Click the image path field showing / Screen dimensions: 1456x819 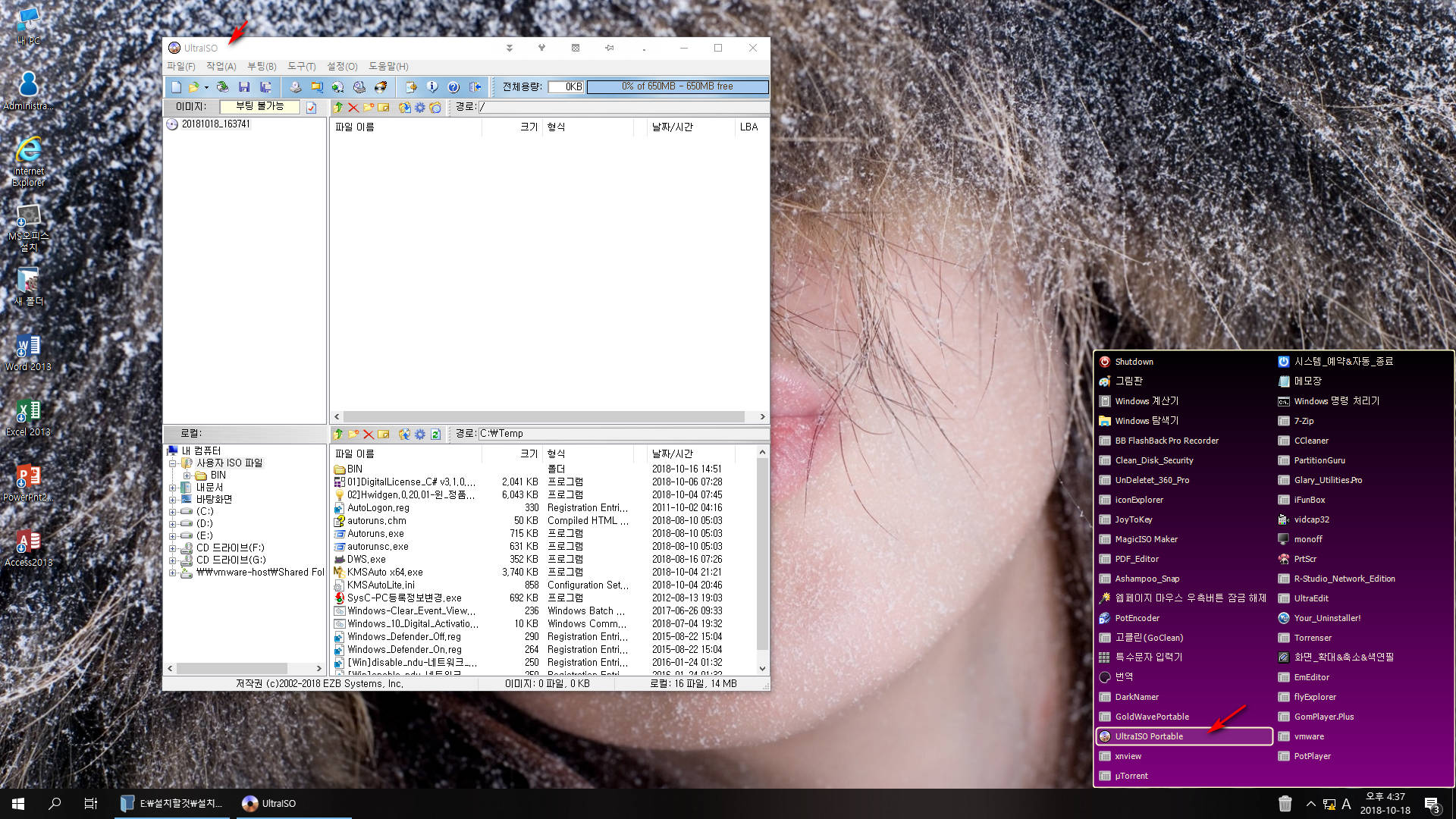tap(623, 107)
